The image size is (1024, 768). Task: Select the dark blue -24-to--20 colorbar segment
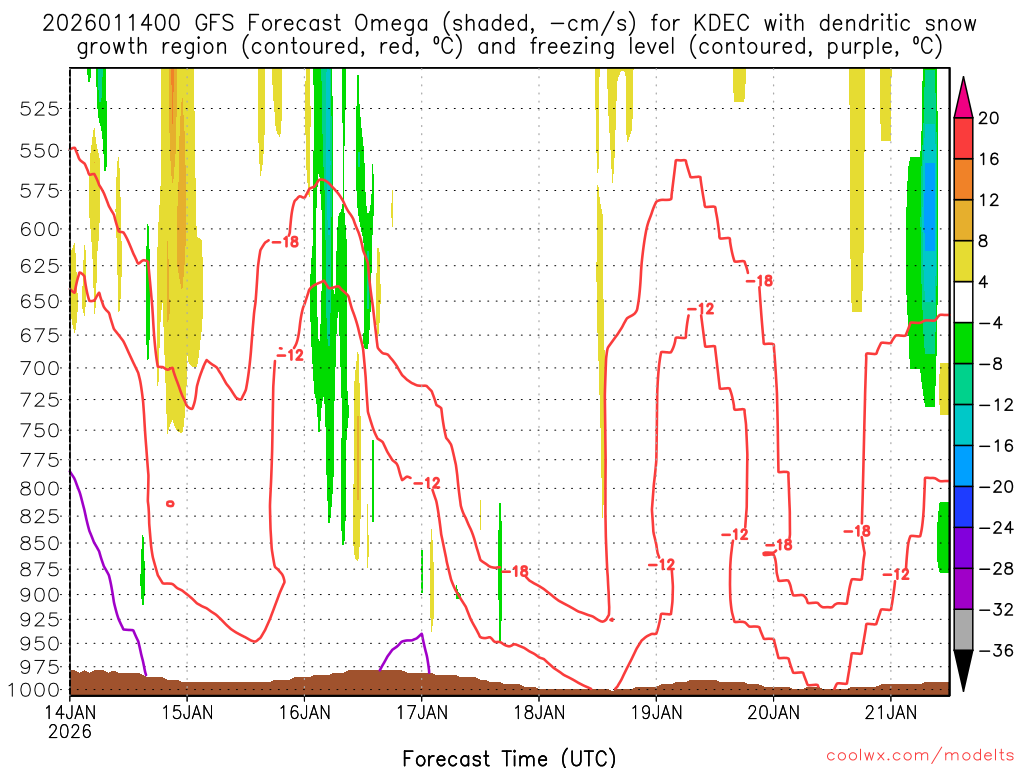[x=963, y=507]
